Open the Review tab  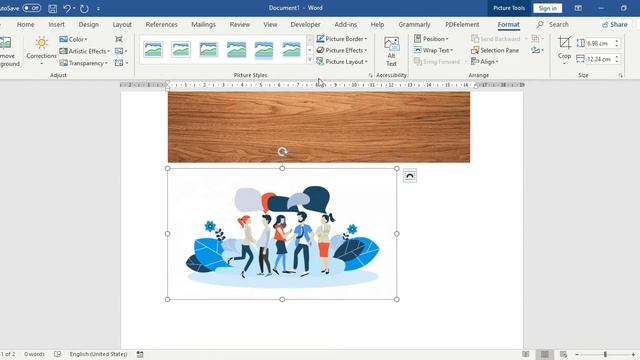pos(240,24)
